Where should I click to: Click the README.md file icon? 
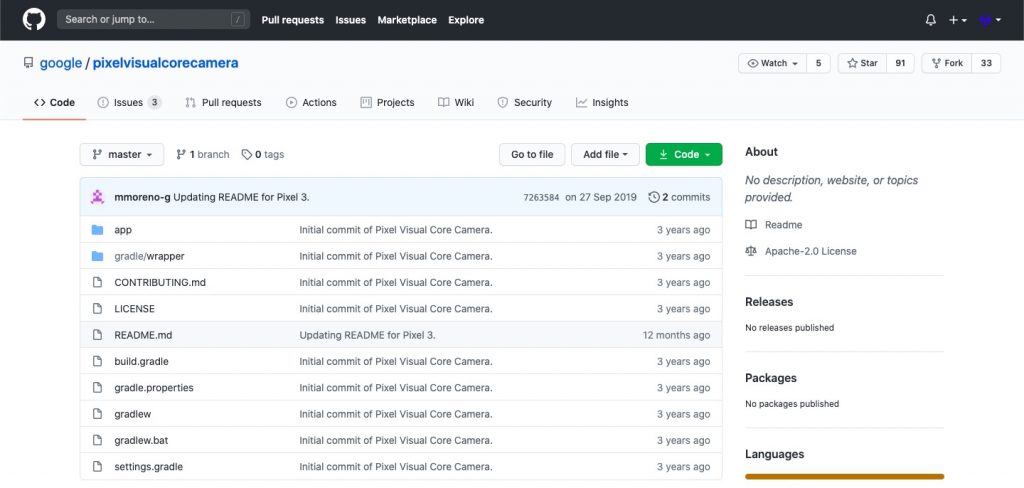tap(97, 335)
